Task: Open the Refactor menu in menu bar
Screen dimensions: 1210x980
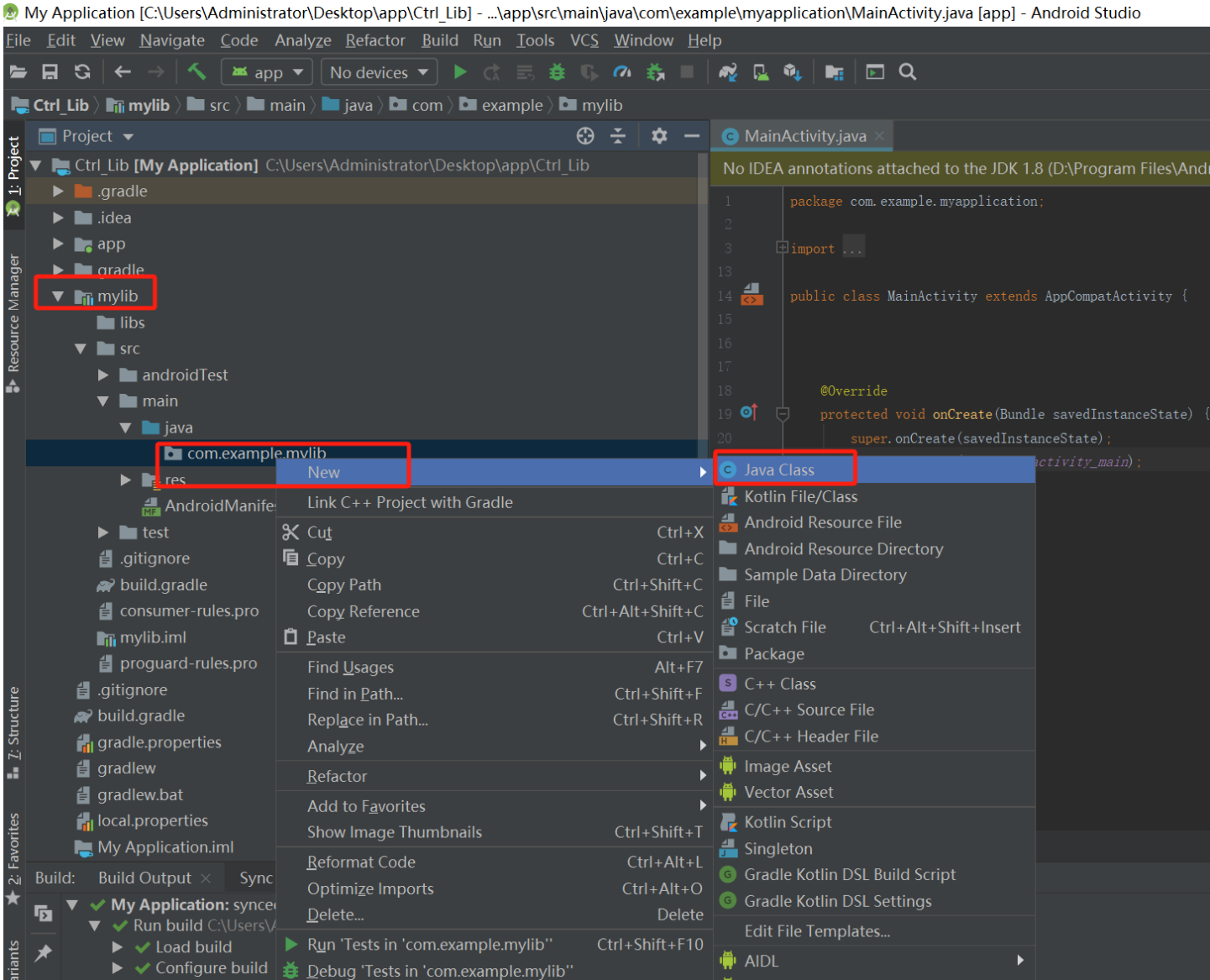Action: tap(375, 40)
